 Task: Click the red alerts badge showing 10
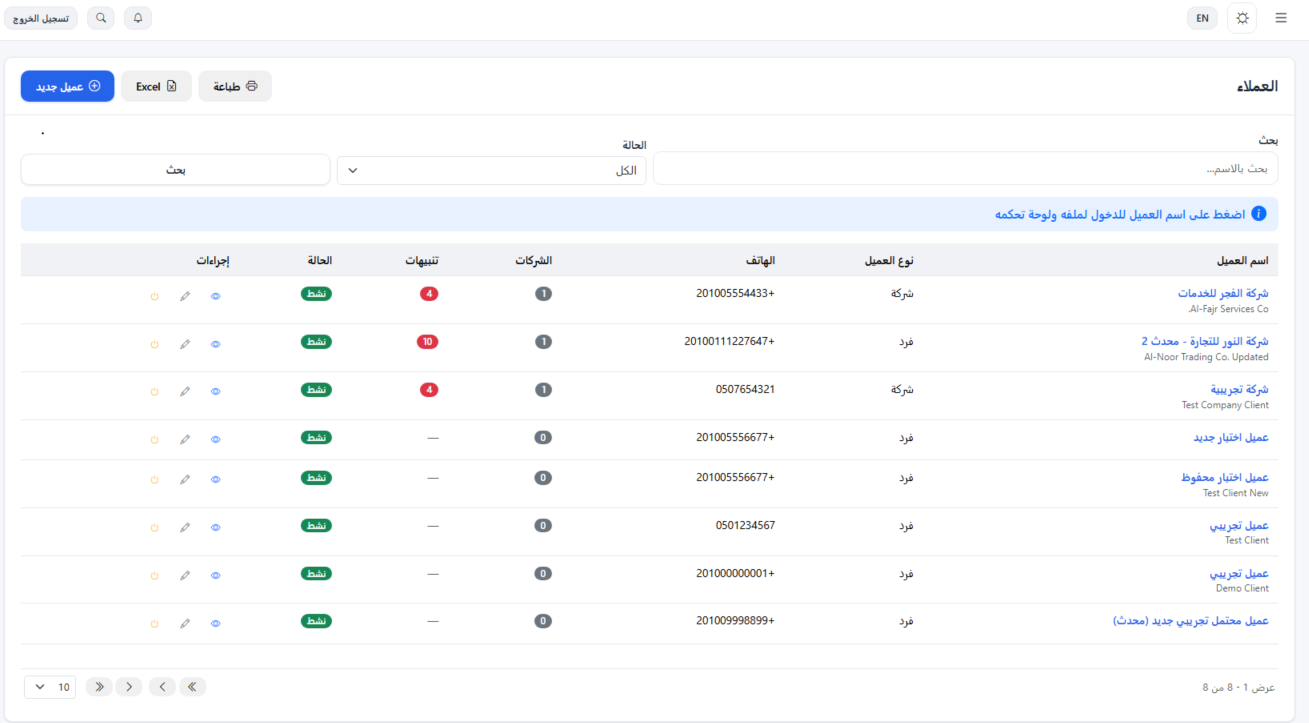point(427,342)
